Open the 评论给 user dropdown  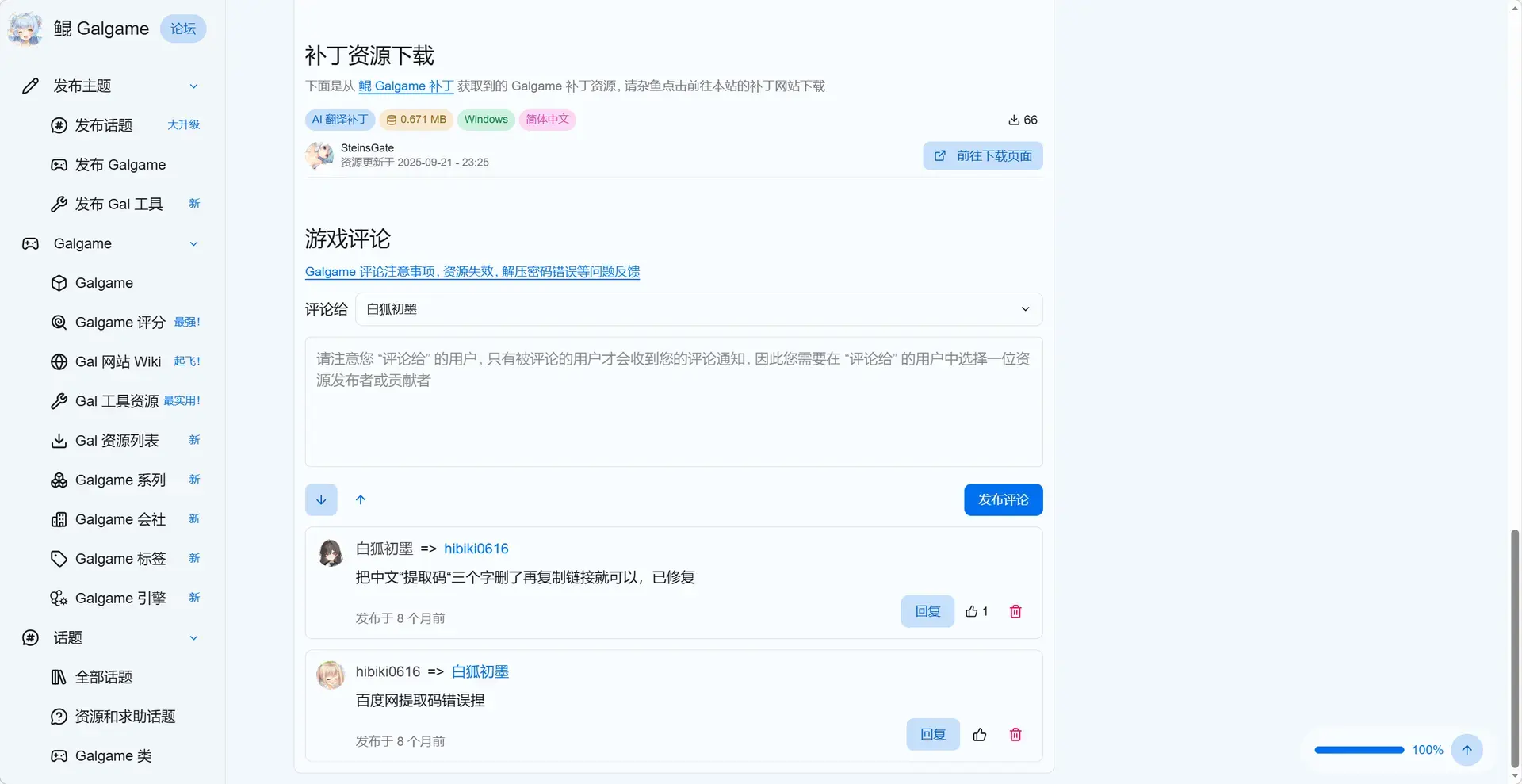pos(699,309)
